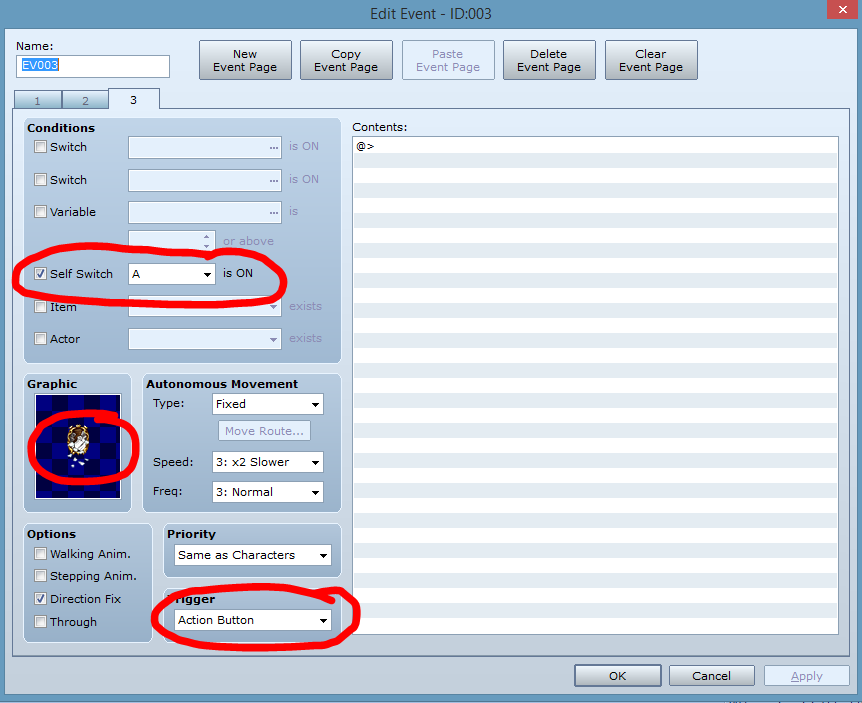
Task: Turn on Walking Anim. option
Action: pos(41,554)
